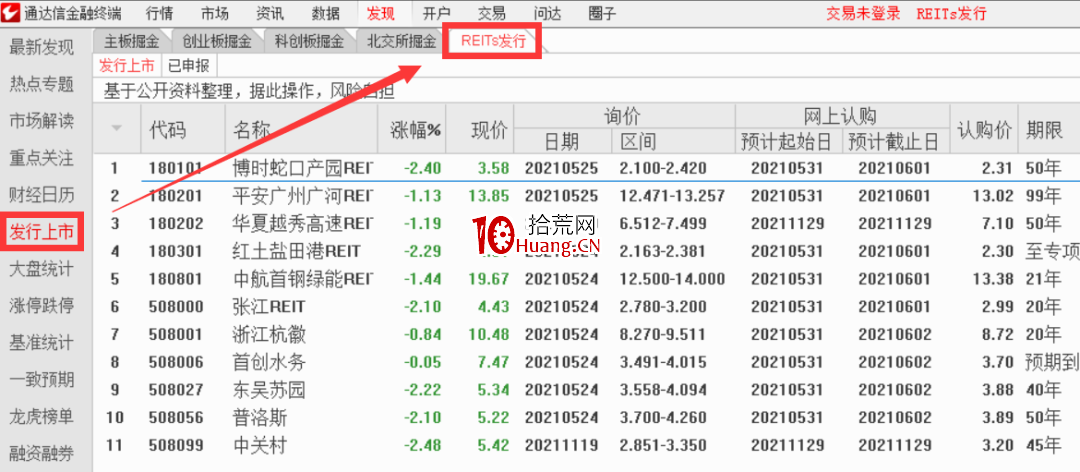Viewport: 1080px width, 472px height.
Task: Click stock code 180101
Action: tap(176, 168)
